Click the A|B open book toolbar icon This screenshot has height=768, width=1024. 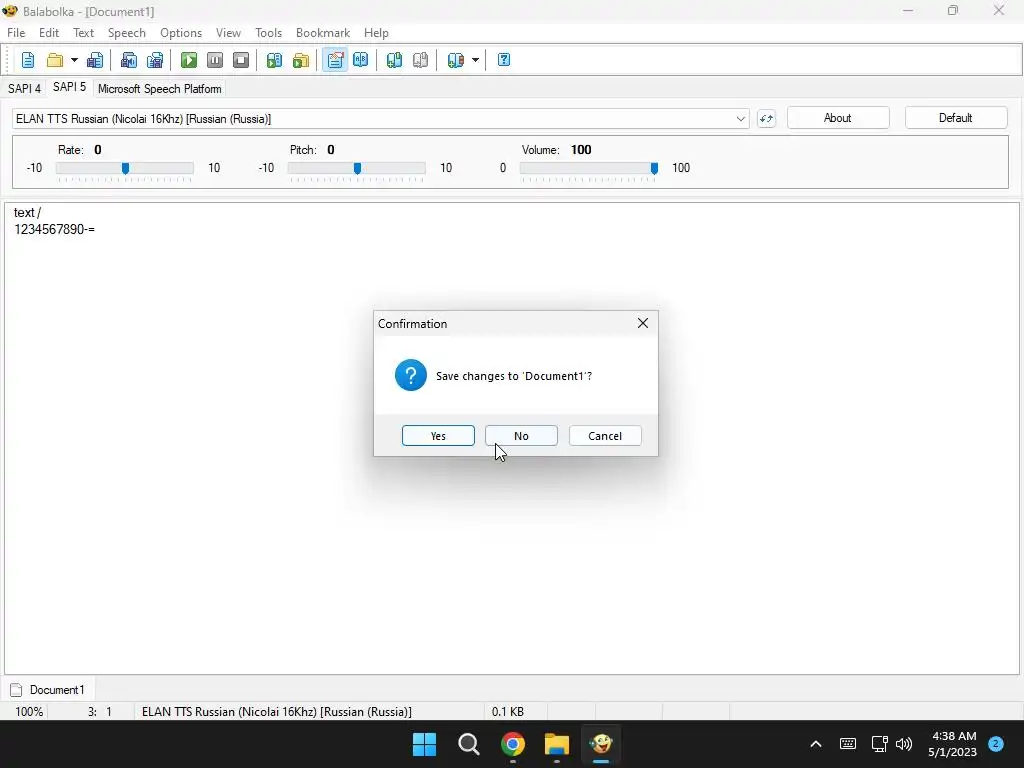point(360,60)
